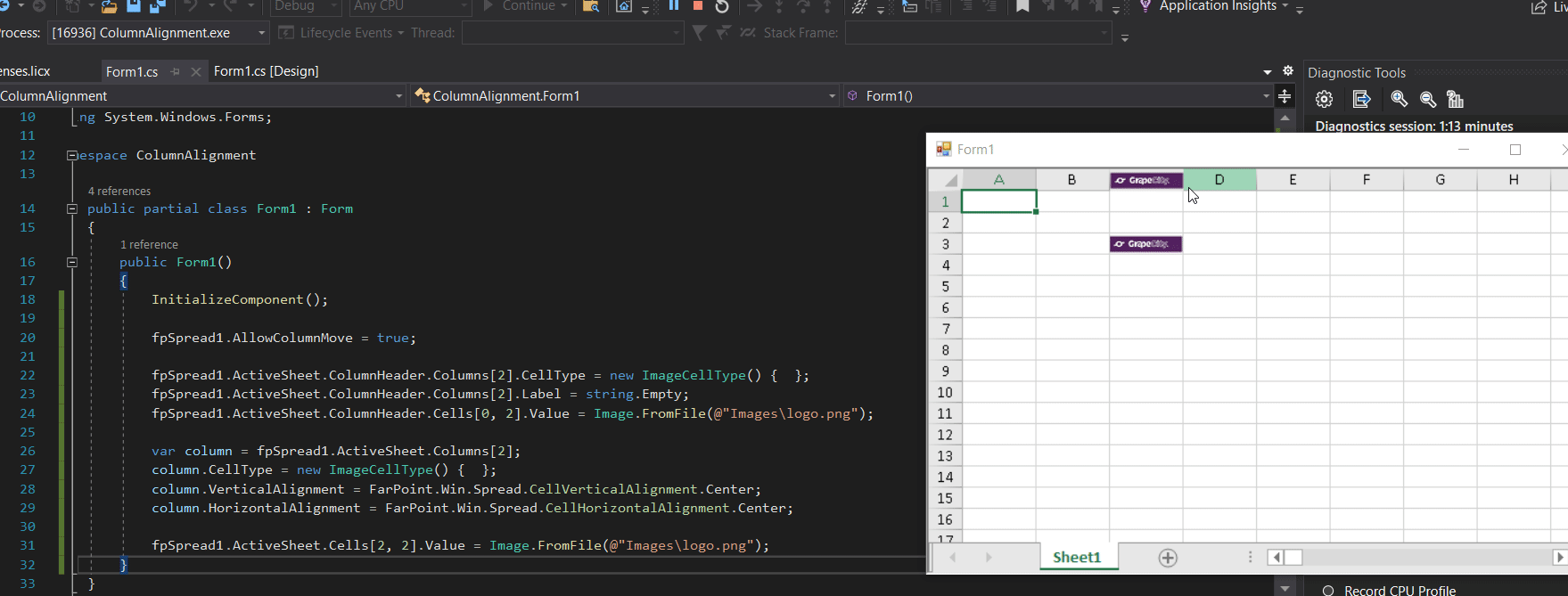Toggle the bookmark icon in toolbar
The image size is (1568, 596).
tap(1022, 6)
